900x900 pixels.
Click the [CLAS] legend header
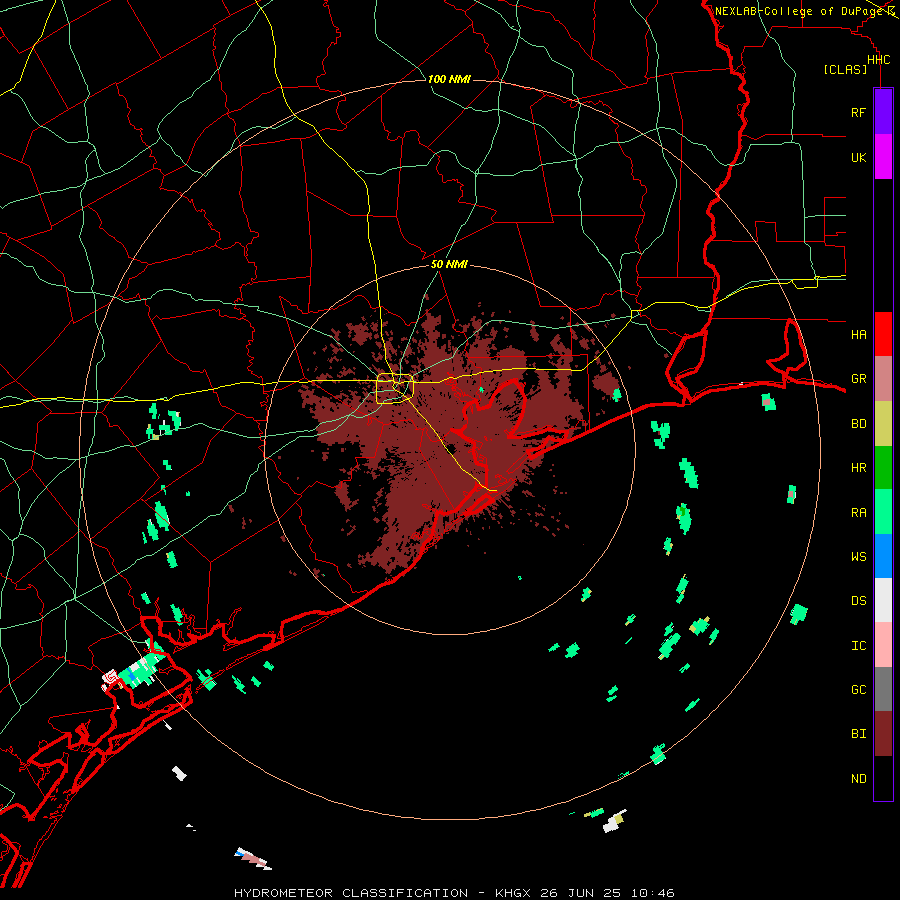coord(845,69)
